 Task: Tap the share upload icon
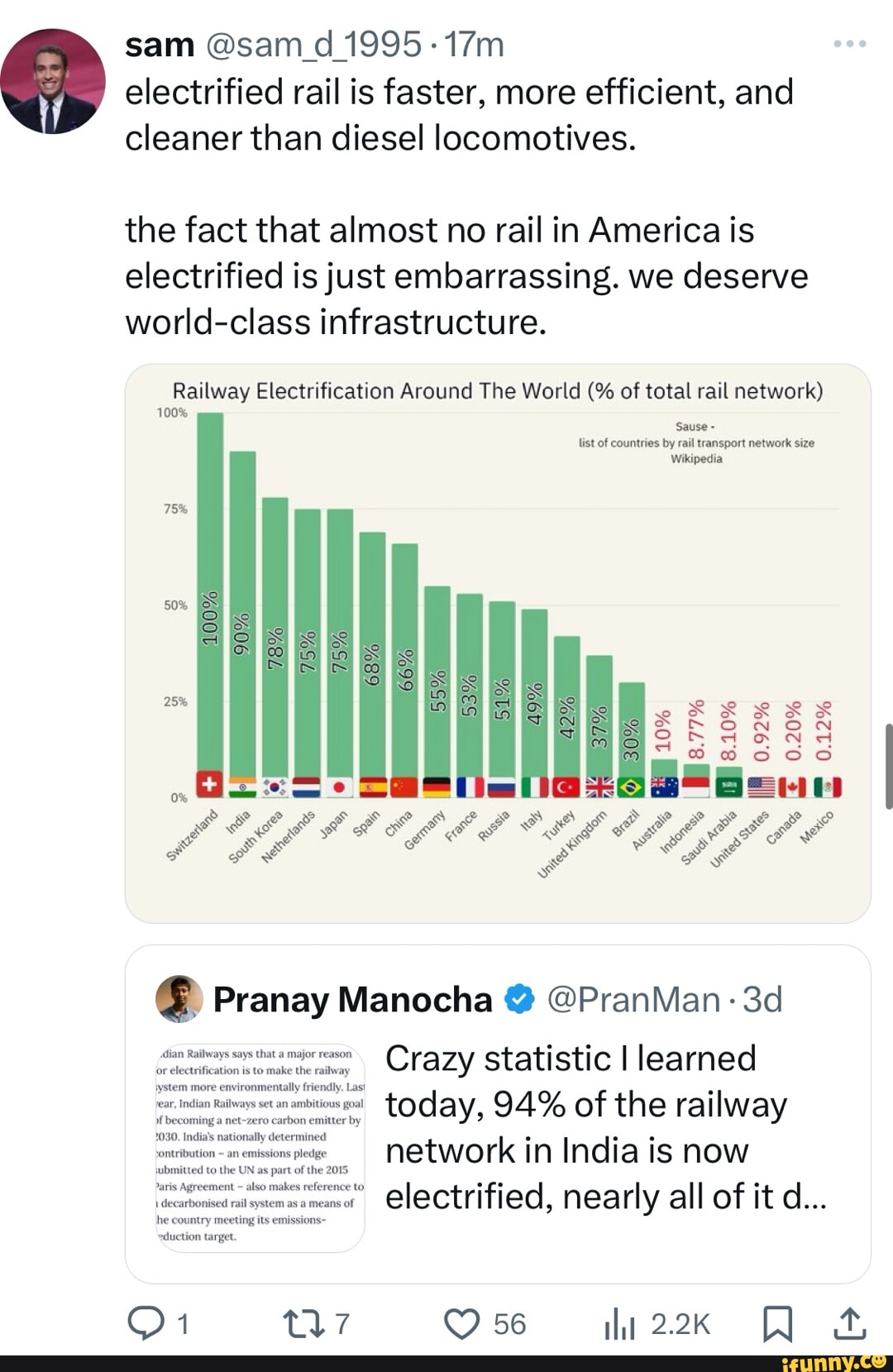[x=849, y=1323]
